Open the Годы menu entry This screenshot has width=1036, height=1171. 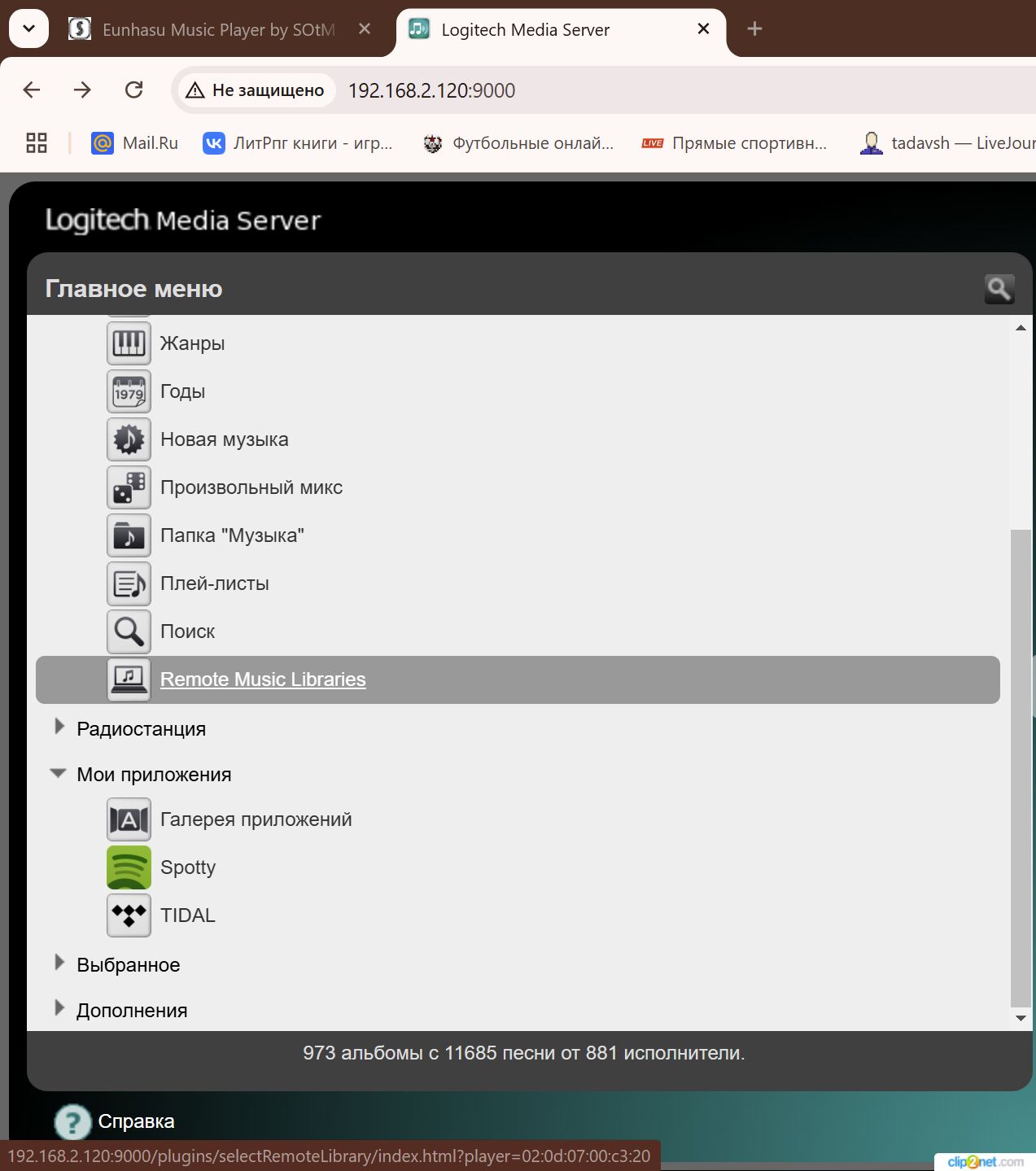point(182,391)
